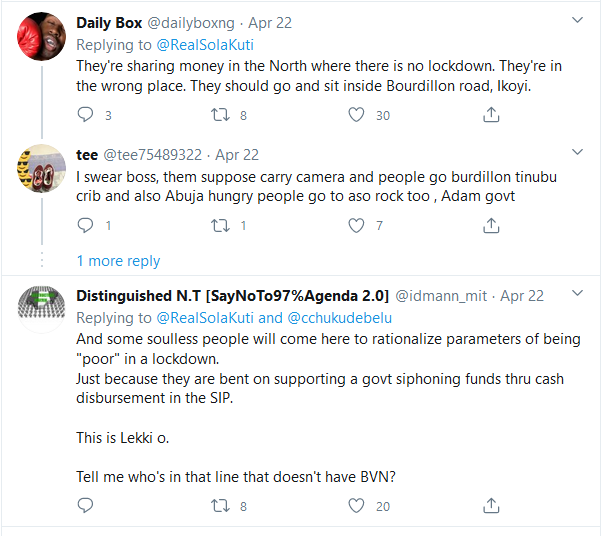Viewport: 605px width, 536px height.
Task: Open more options on Distinguished N.T tweet
Action: (576, 294)
